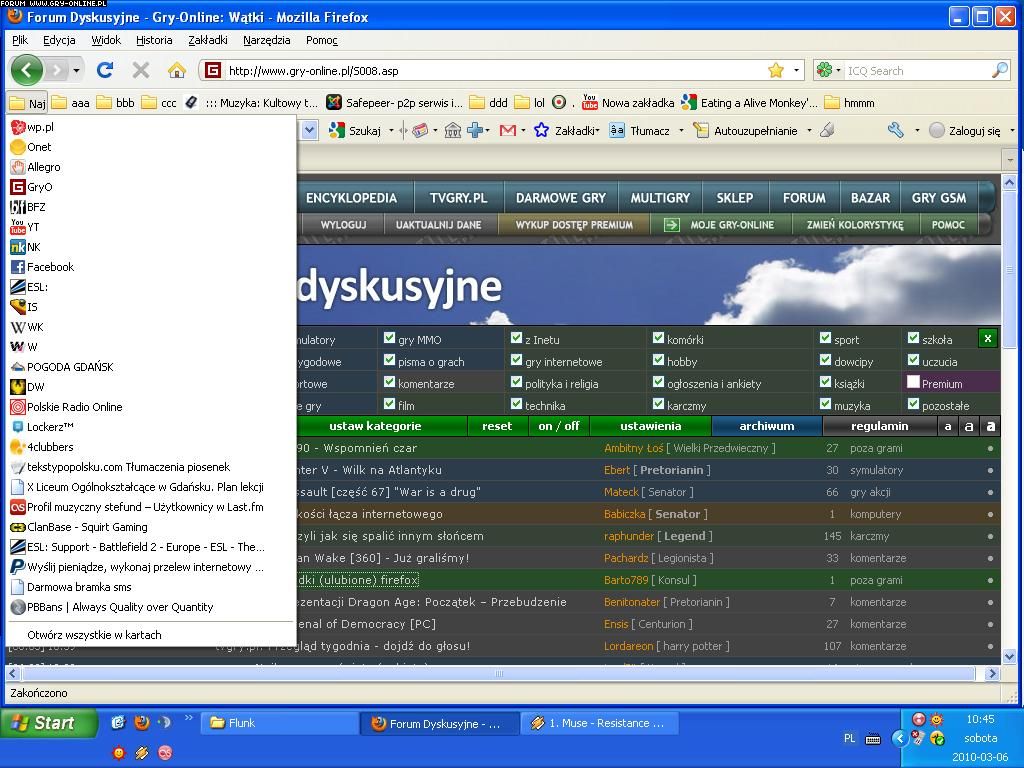Close category panel with green X button

[987, 338]
